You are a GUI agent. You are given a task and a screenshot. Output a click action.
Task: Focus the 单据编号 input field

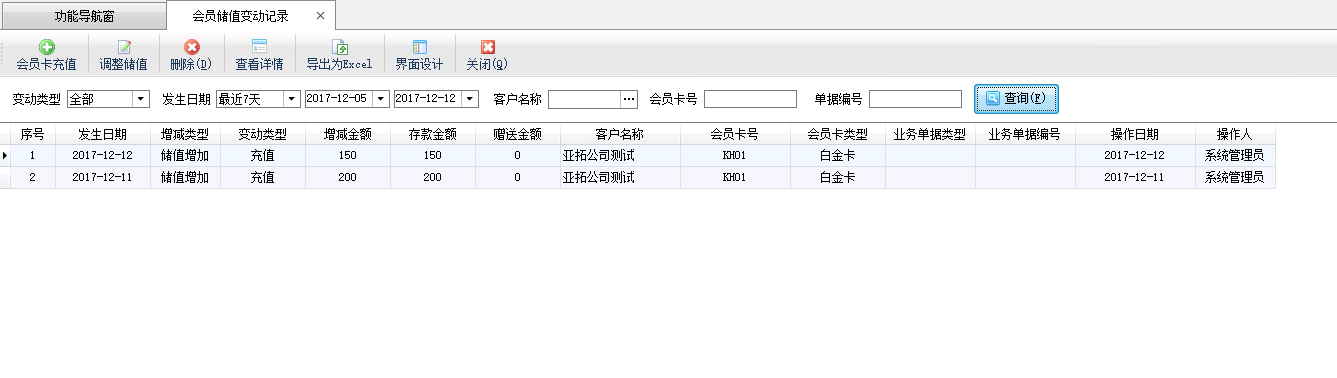point(915,99)
